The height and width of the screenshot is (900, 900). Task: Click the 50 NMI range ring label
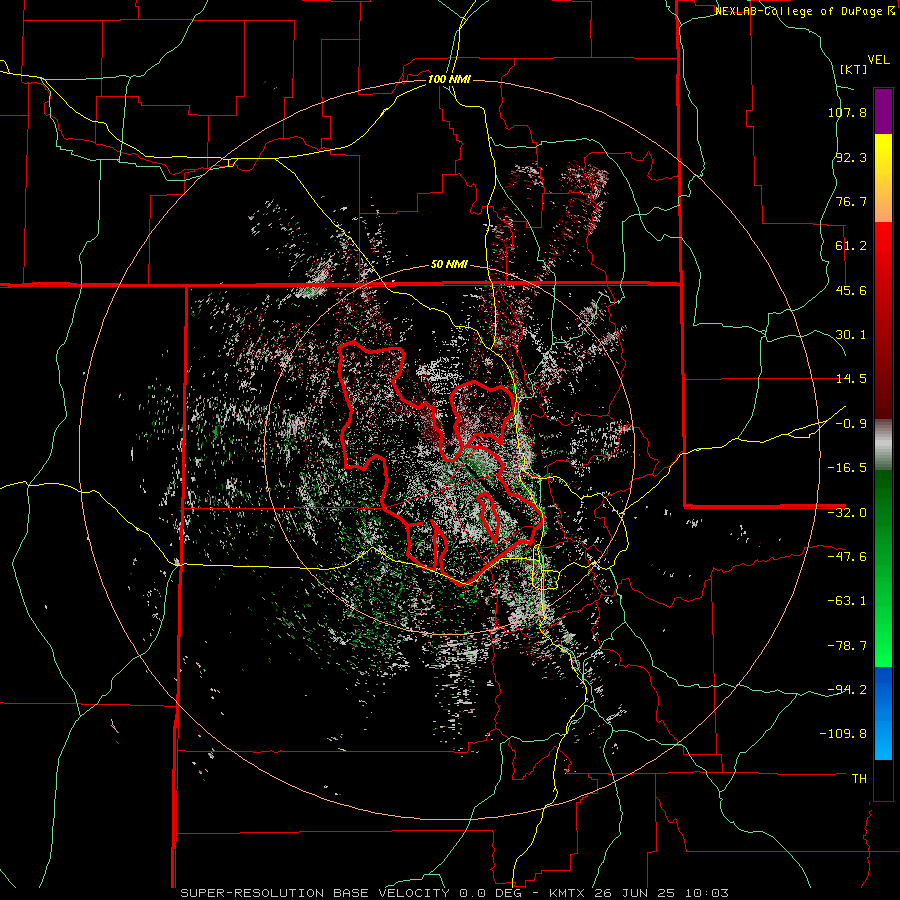(x=449, y=265)
